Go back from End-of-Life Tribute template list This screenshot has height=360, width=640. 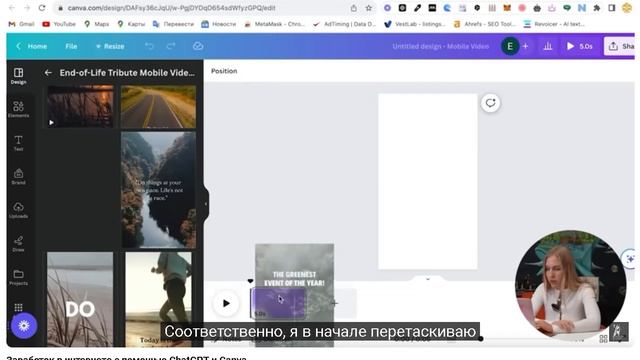(x=48, y=73)
